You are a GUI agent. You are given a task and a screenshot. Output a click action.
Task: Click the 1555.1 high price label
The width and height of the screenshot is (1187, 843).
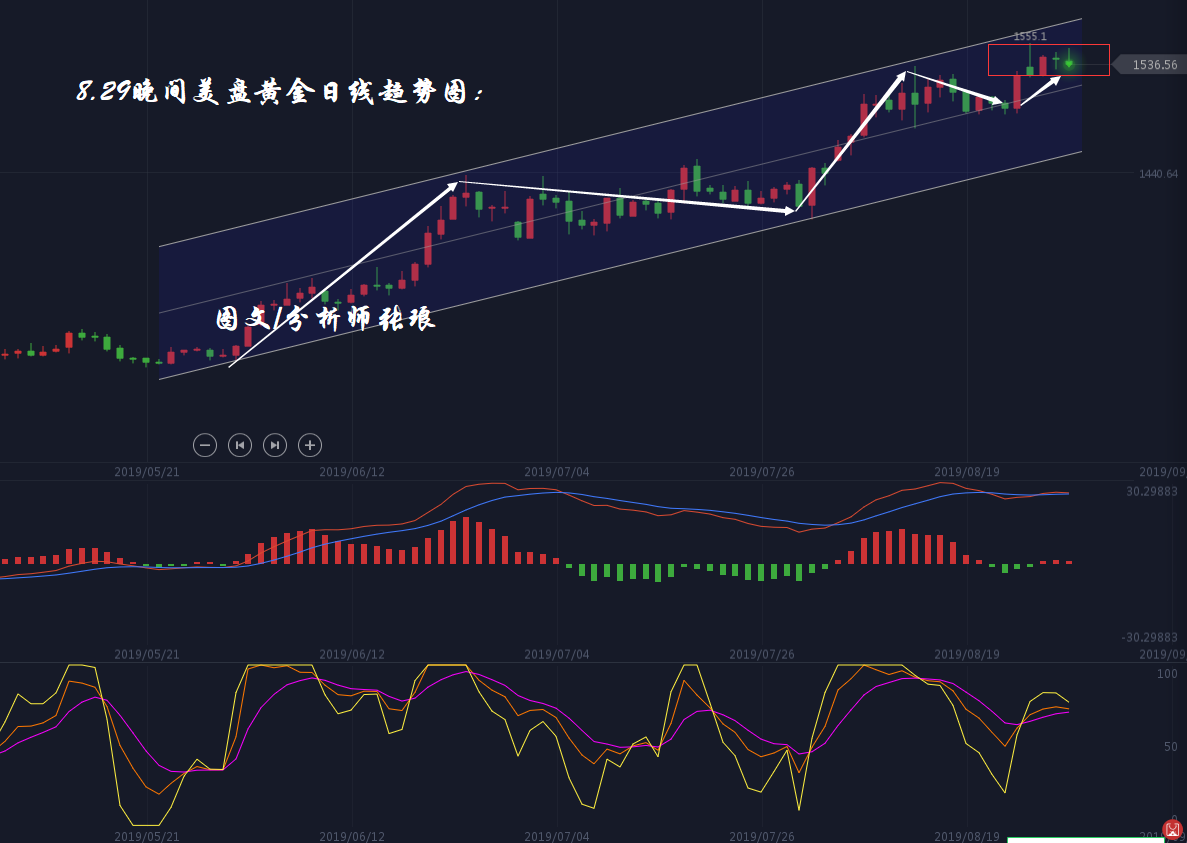pos(1030,36)
